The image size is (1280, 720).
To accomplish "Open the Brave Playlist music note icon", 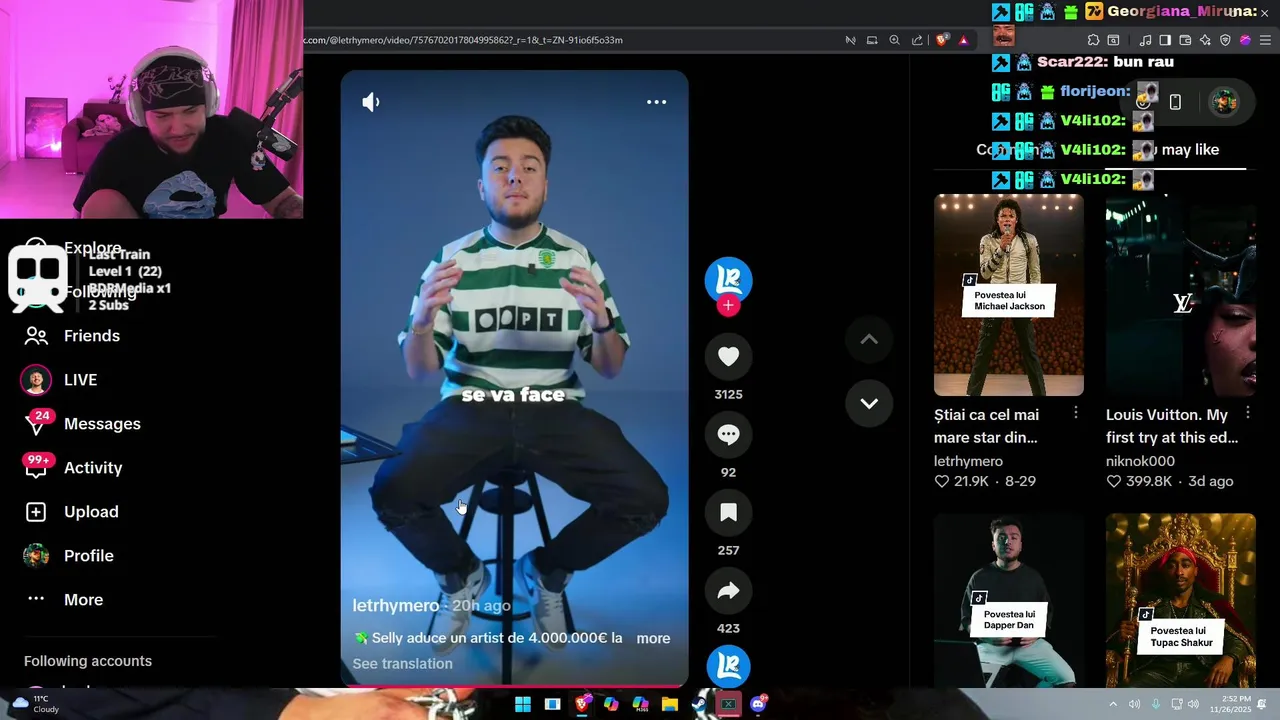I will pyautogui.click(x=1145, y=40).
